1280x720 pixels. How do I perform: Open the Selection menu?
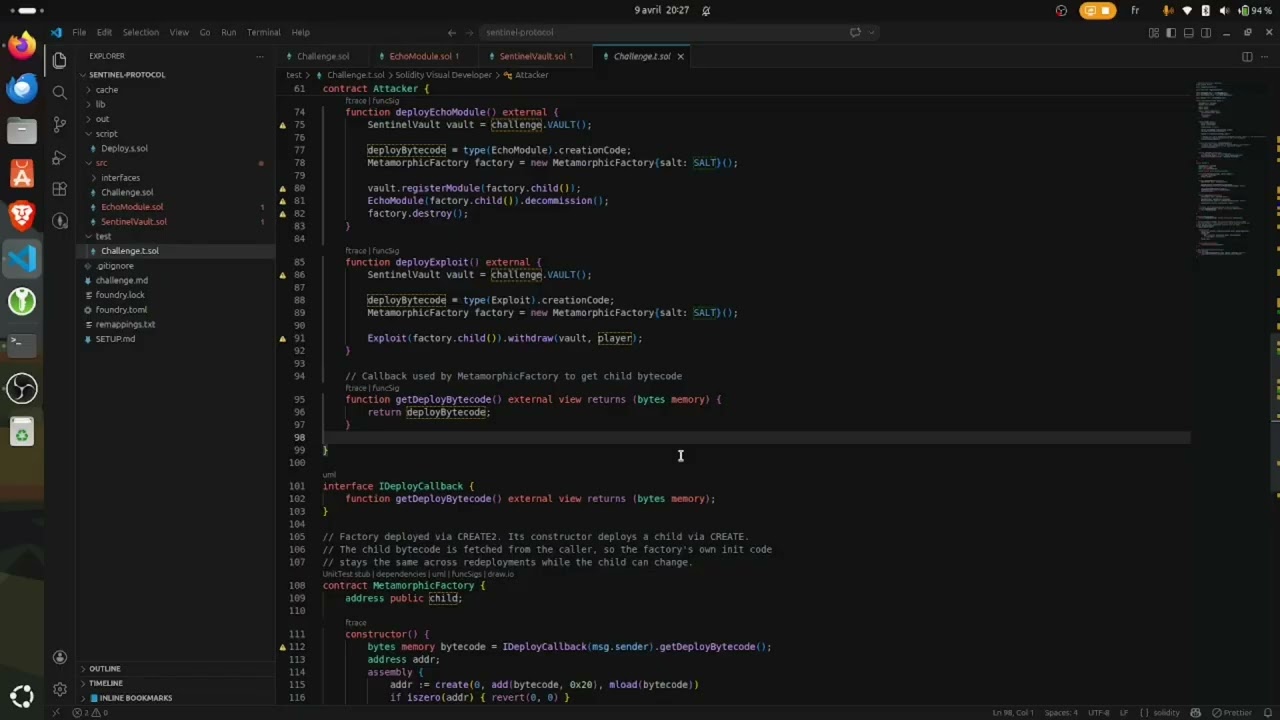pos(141,32)
